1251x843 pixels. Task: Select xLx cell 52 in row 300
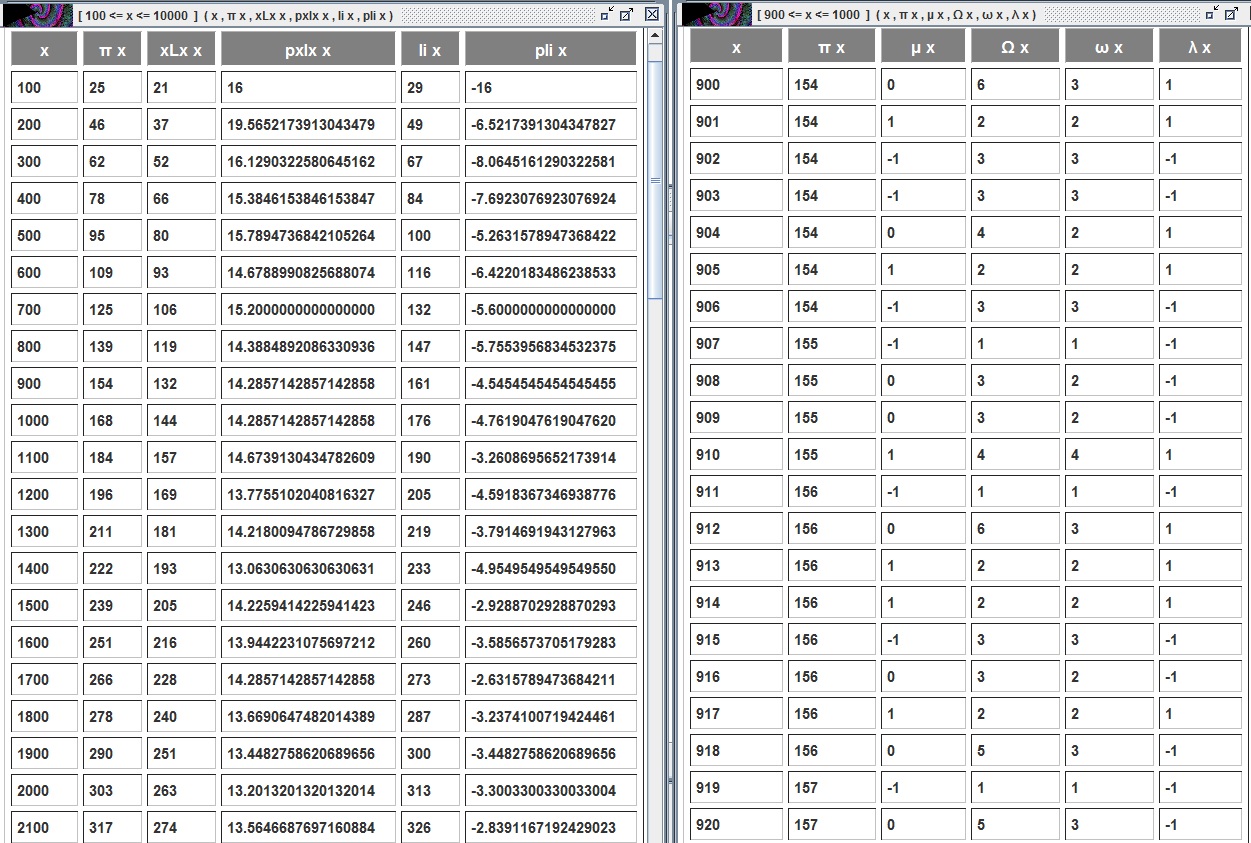(x=181, y=162)
